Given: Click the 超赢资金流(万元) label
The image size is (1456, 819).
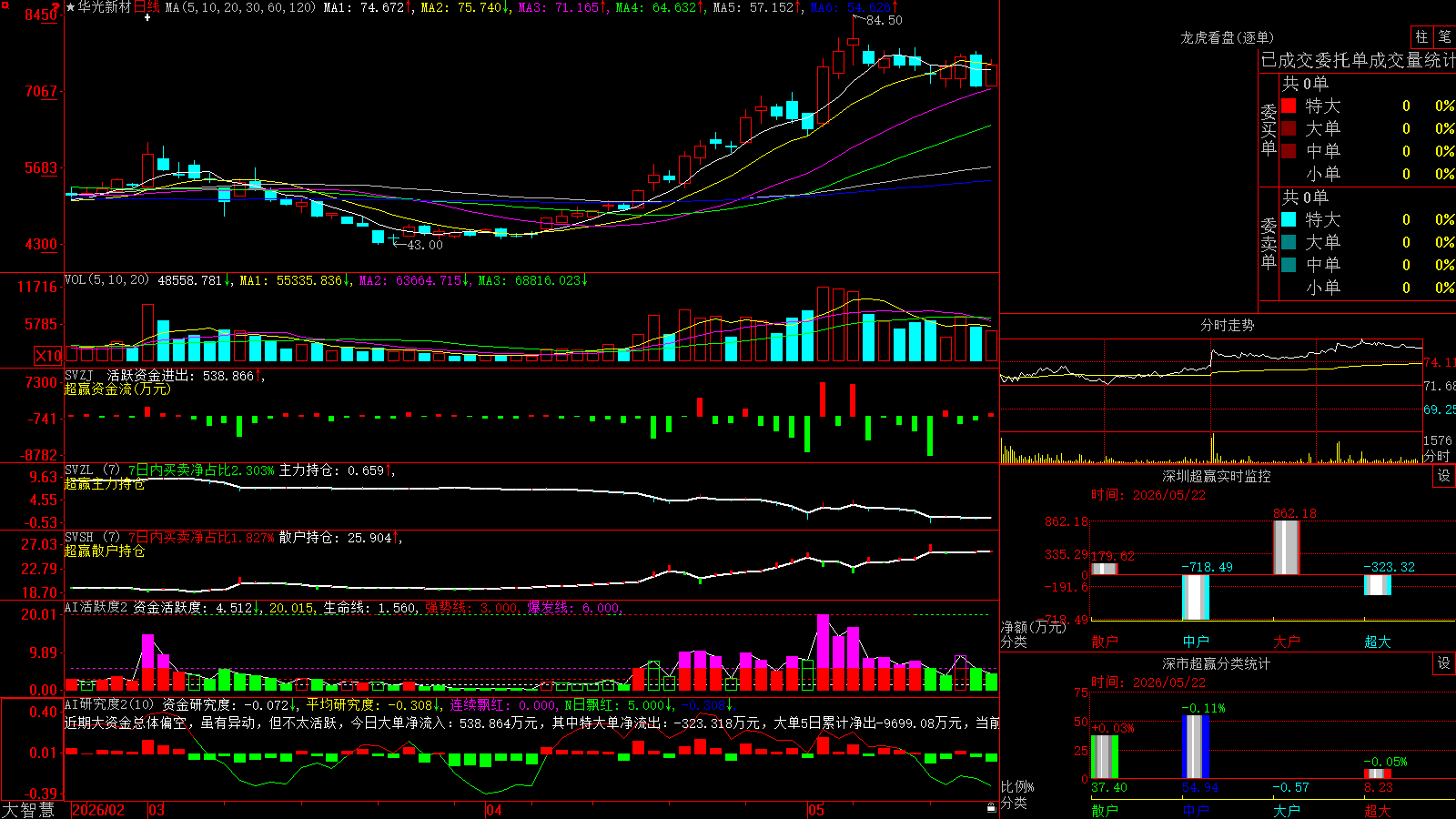Looking at the screenshot, I should [x=117, y=389].
